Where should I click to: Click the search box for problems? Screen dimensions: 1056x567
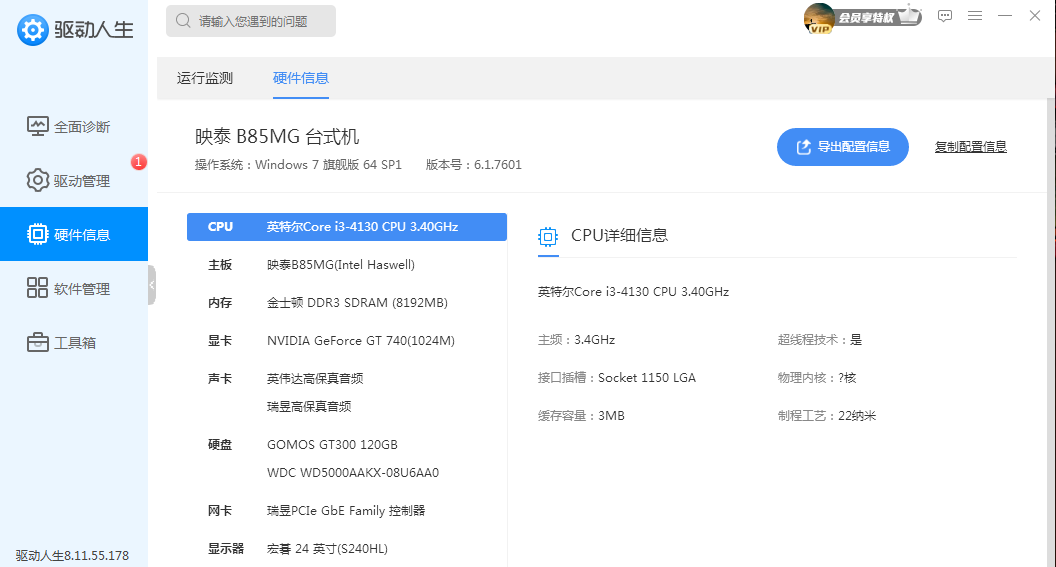coord(251,21)
